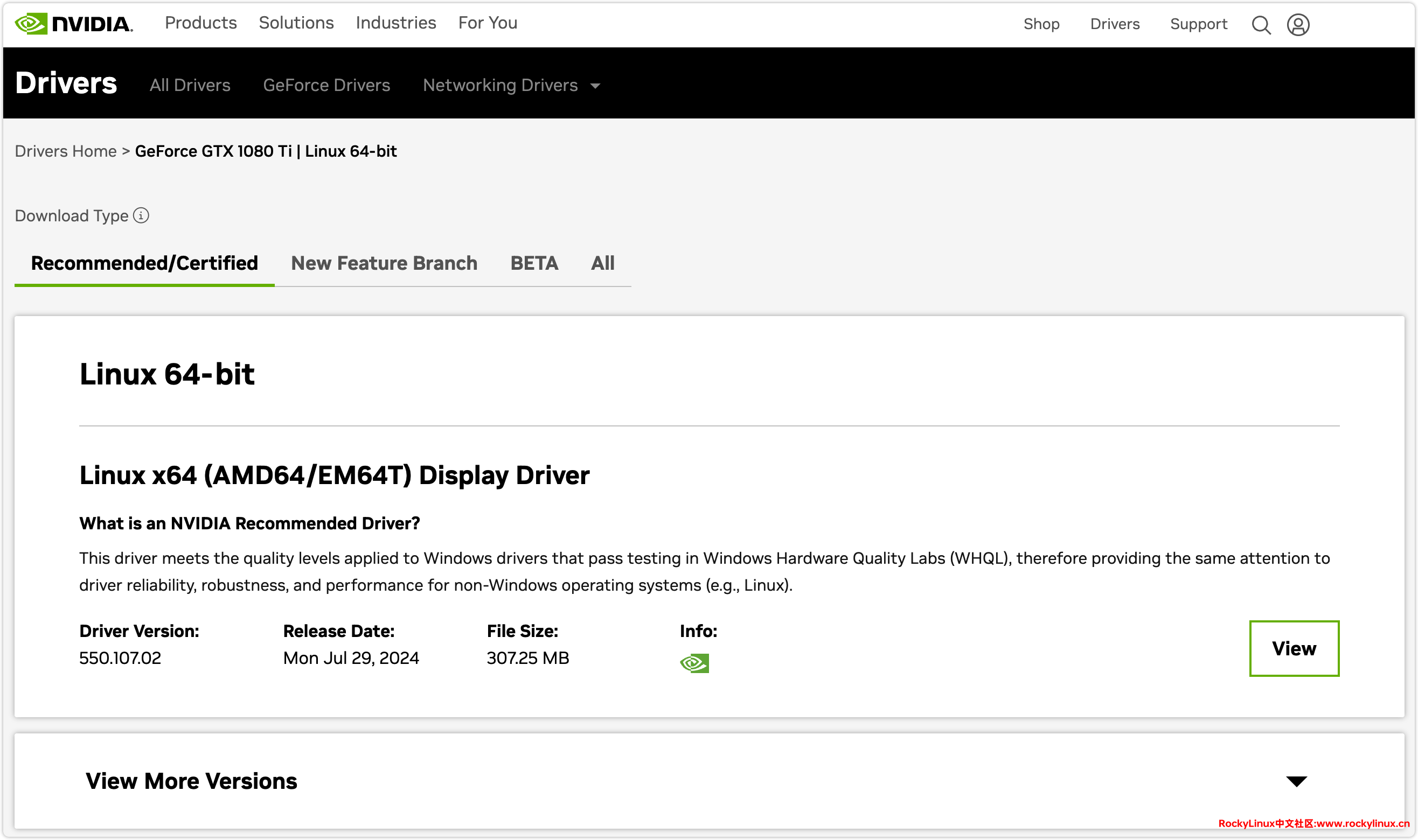Open the Solutions menu
The width and height of the screenshot is (1418, 840).
click(x=296, y=23)
